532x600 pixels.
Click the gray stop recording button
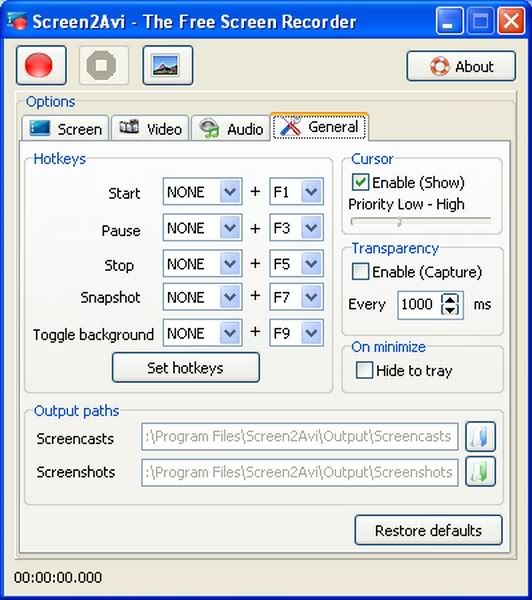104,65
